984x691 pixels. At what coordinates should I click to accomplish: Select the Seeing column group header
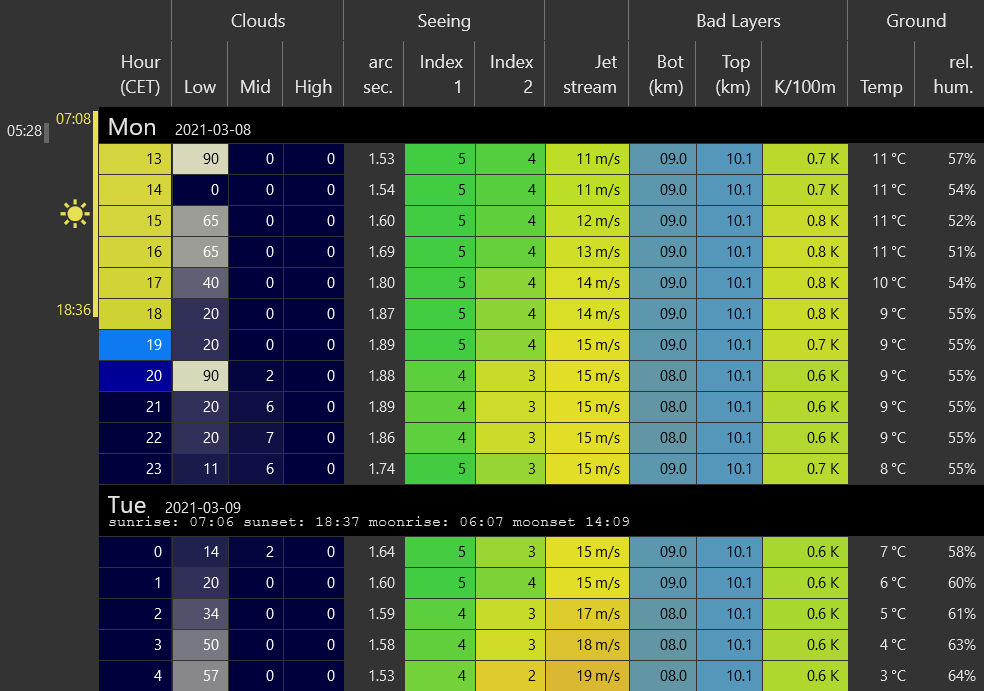pyautogui.click(x=444, y=21)
